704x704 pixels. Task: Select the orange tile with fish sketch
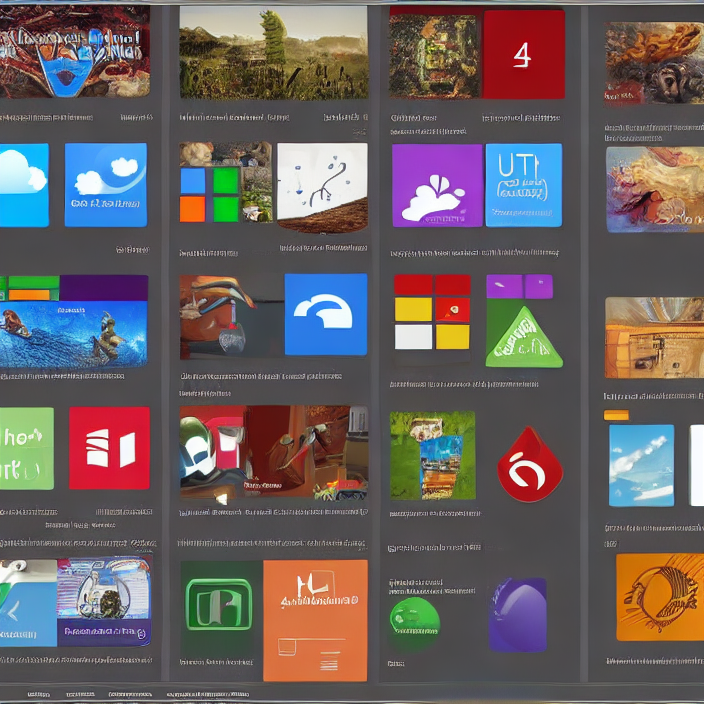click(660, 597)
